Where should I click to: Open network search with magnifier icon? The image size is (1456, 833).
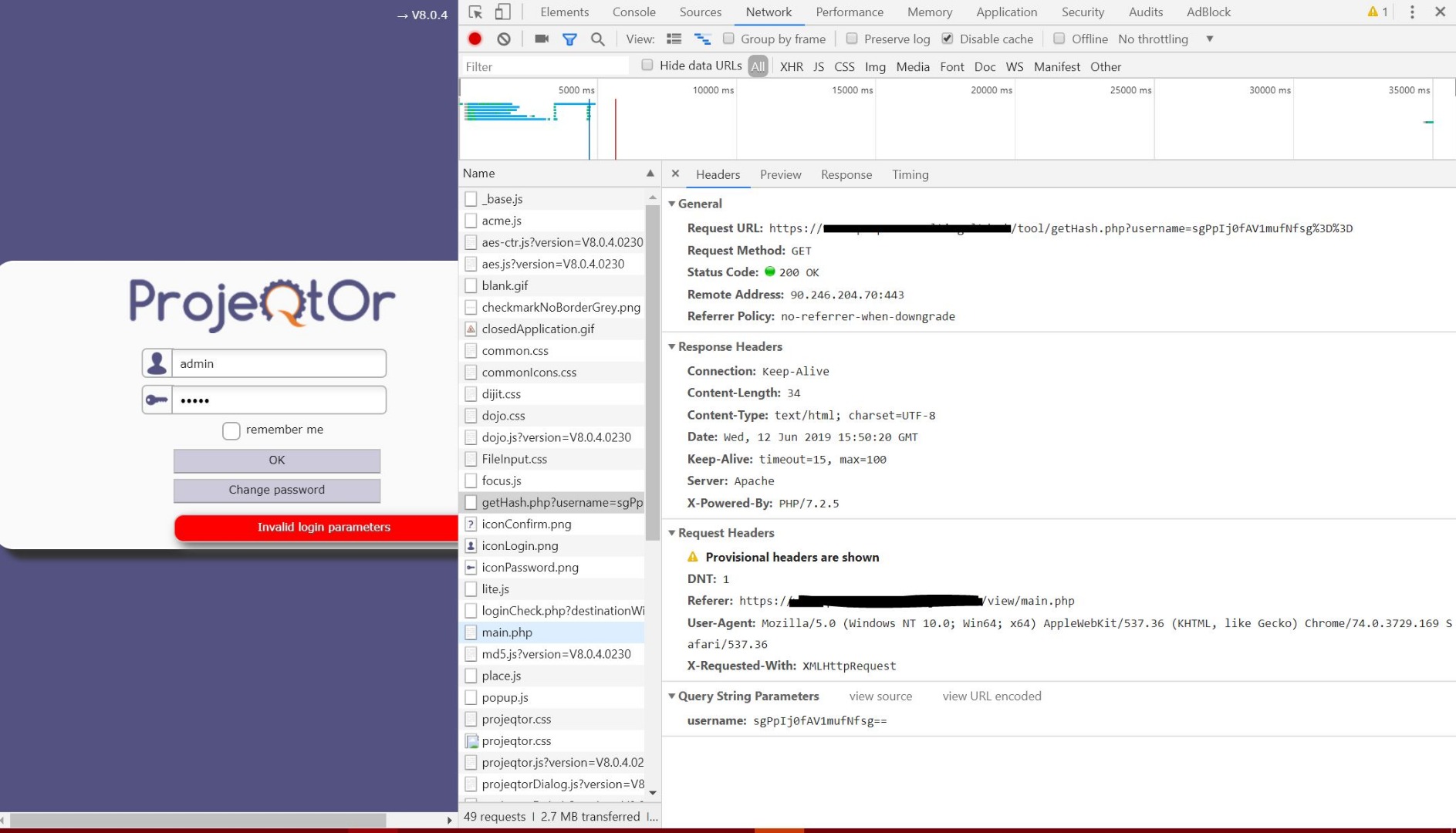pos(597,39)
